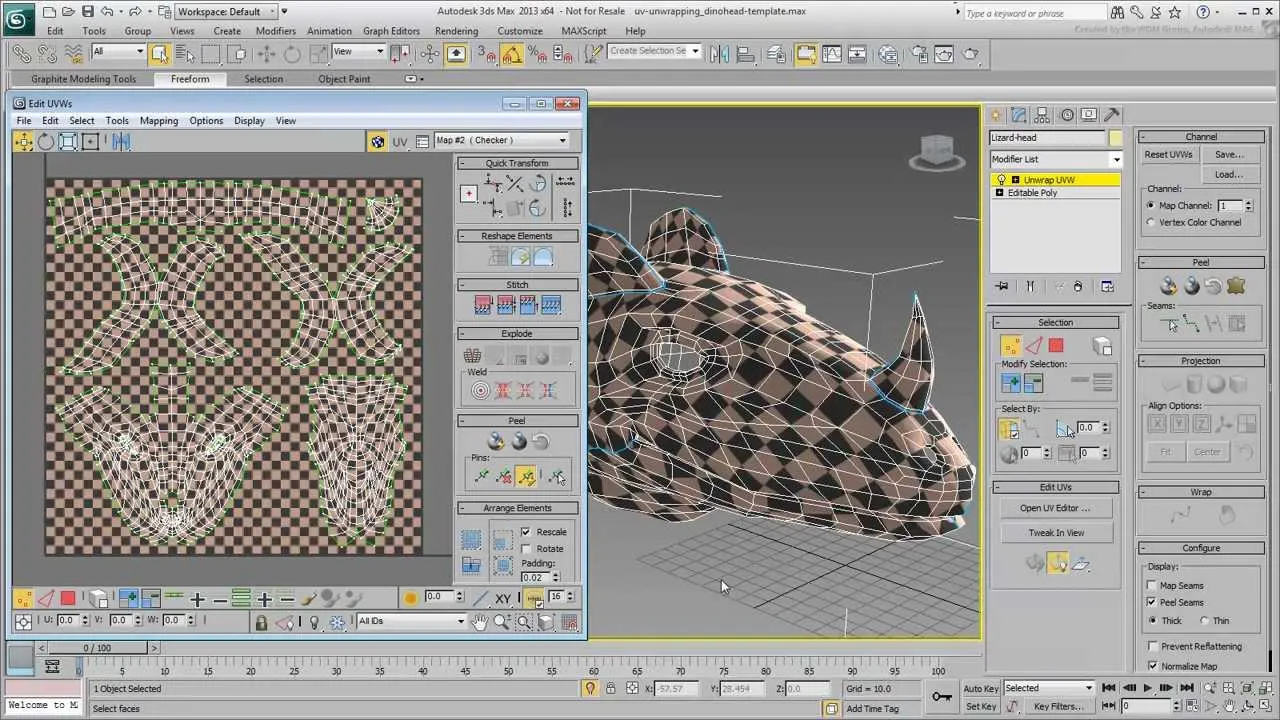
Task: Select Edge sub-object mode in Edit UVWs
Action: pyautogui.click(x=46, y=599)
